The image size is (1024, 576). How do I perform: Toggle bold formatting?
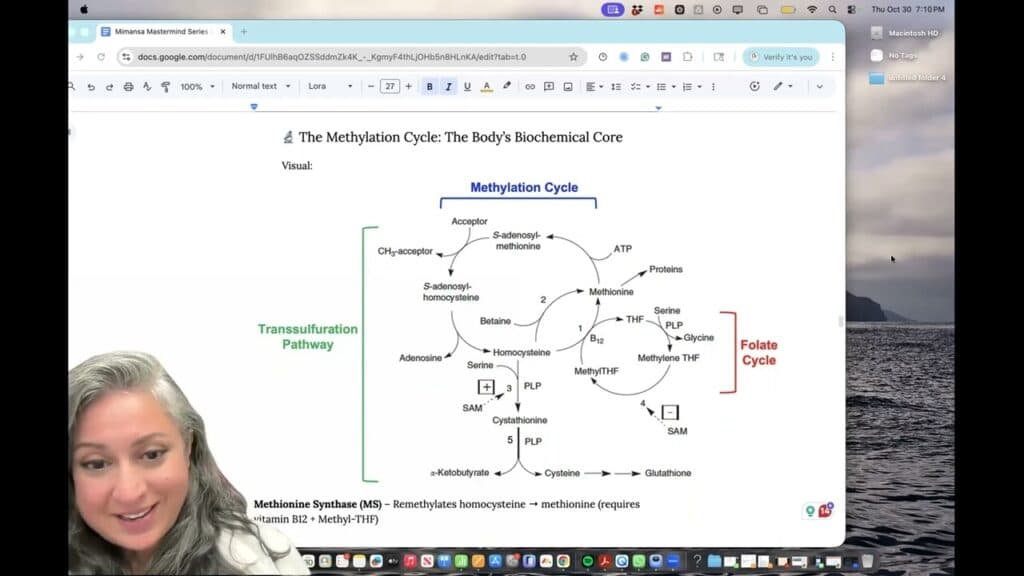pyautogui.click(x=430, y=87)
